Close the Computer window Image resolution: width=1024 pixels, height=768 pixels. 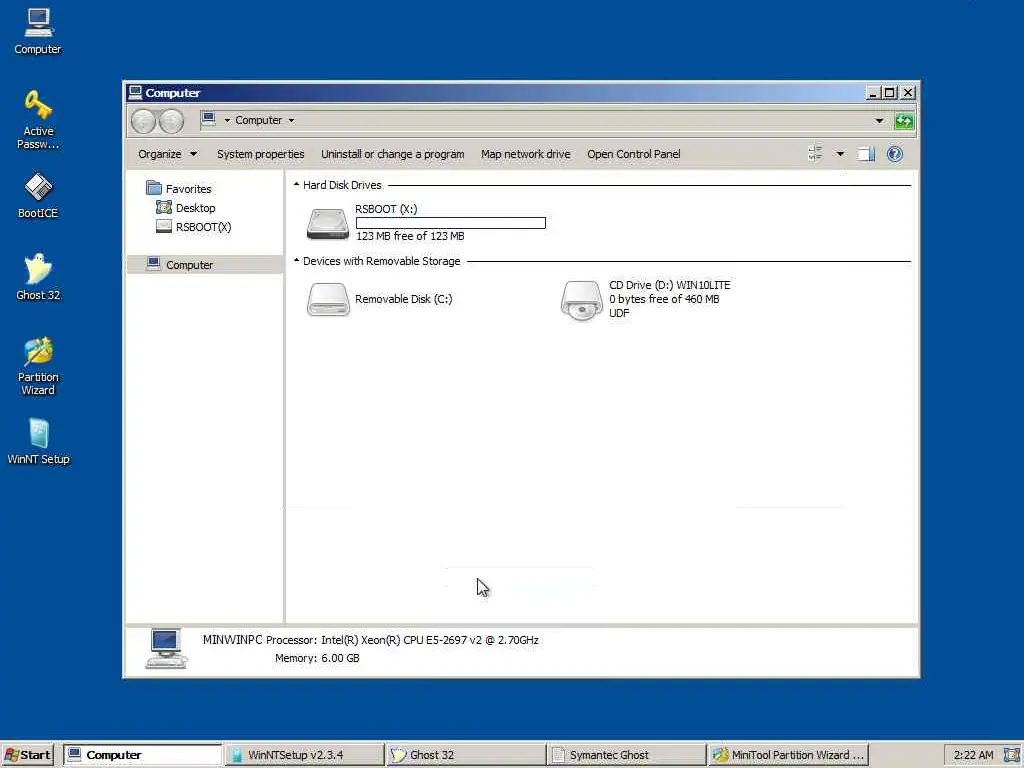pos(908,93)
